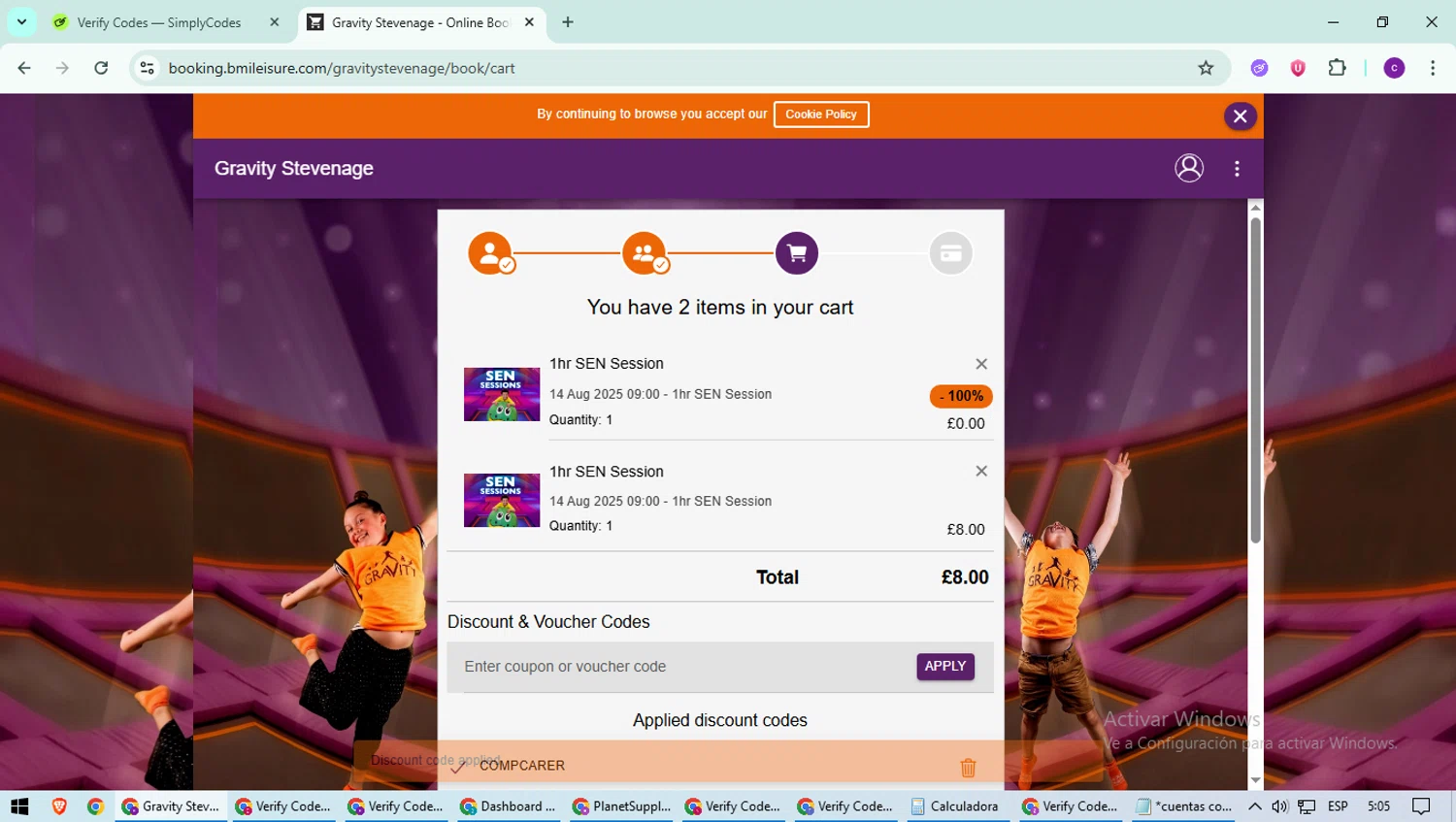Screen dimensions: 1456x822
Task: Remove the £8.00 SEN Session item
Action: point(981,471)
